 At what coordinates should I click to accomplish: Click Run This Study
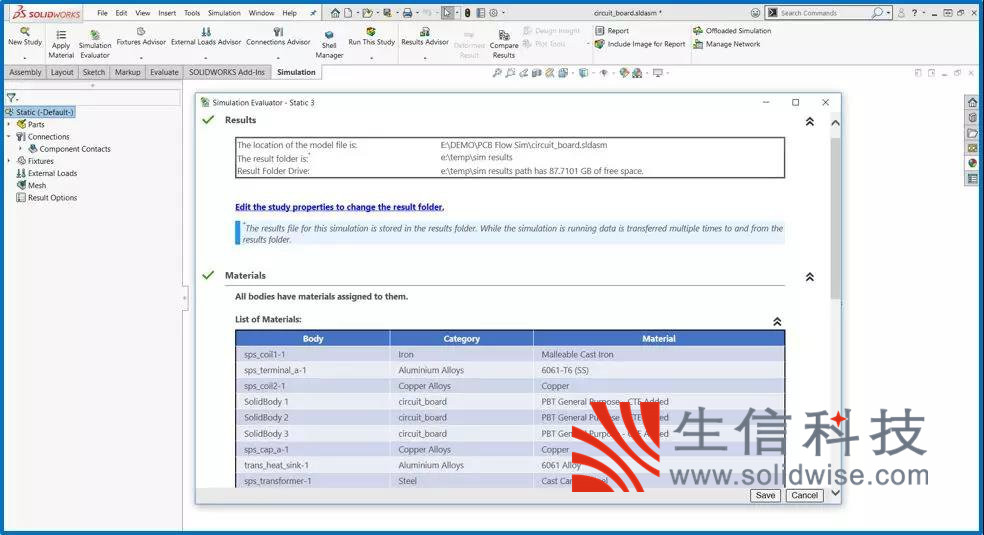tap(372, 37)
